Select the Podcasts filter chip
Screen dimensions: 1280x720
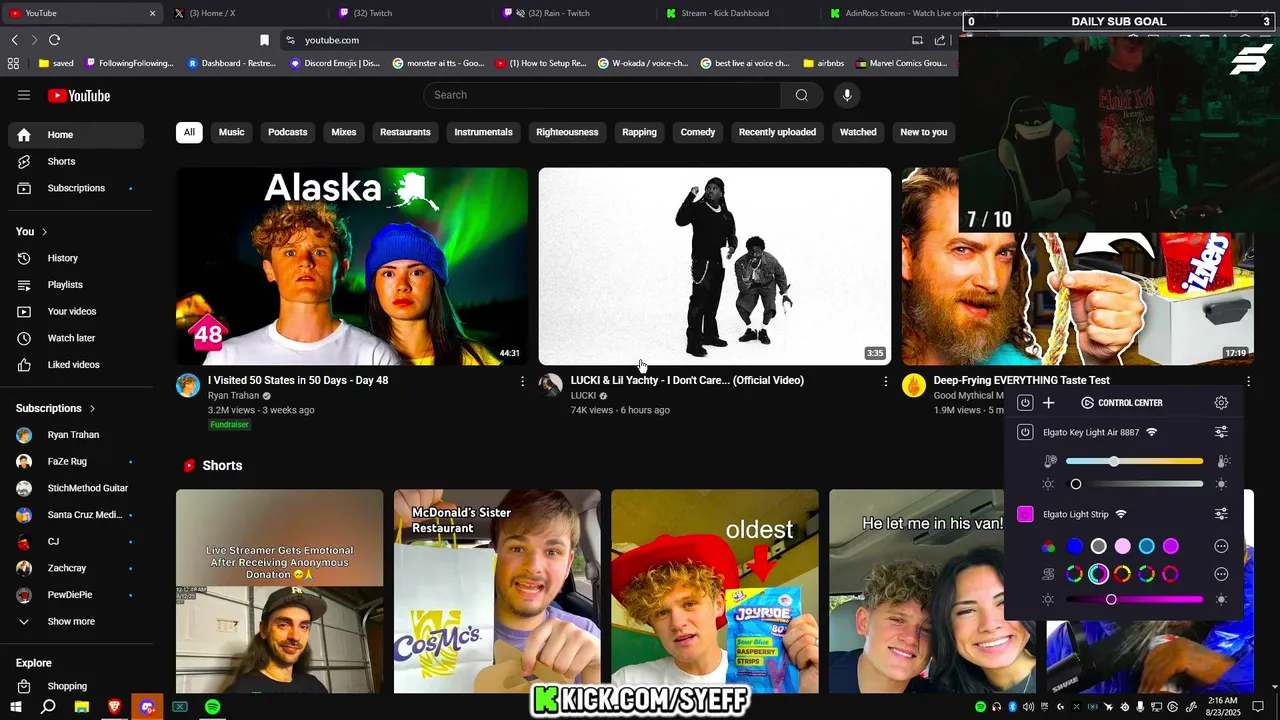(288, 132)
